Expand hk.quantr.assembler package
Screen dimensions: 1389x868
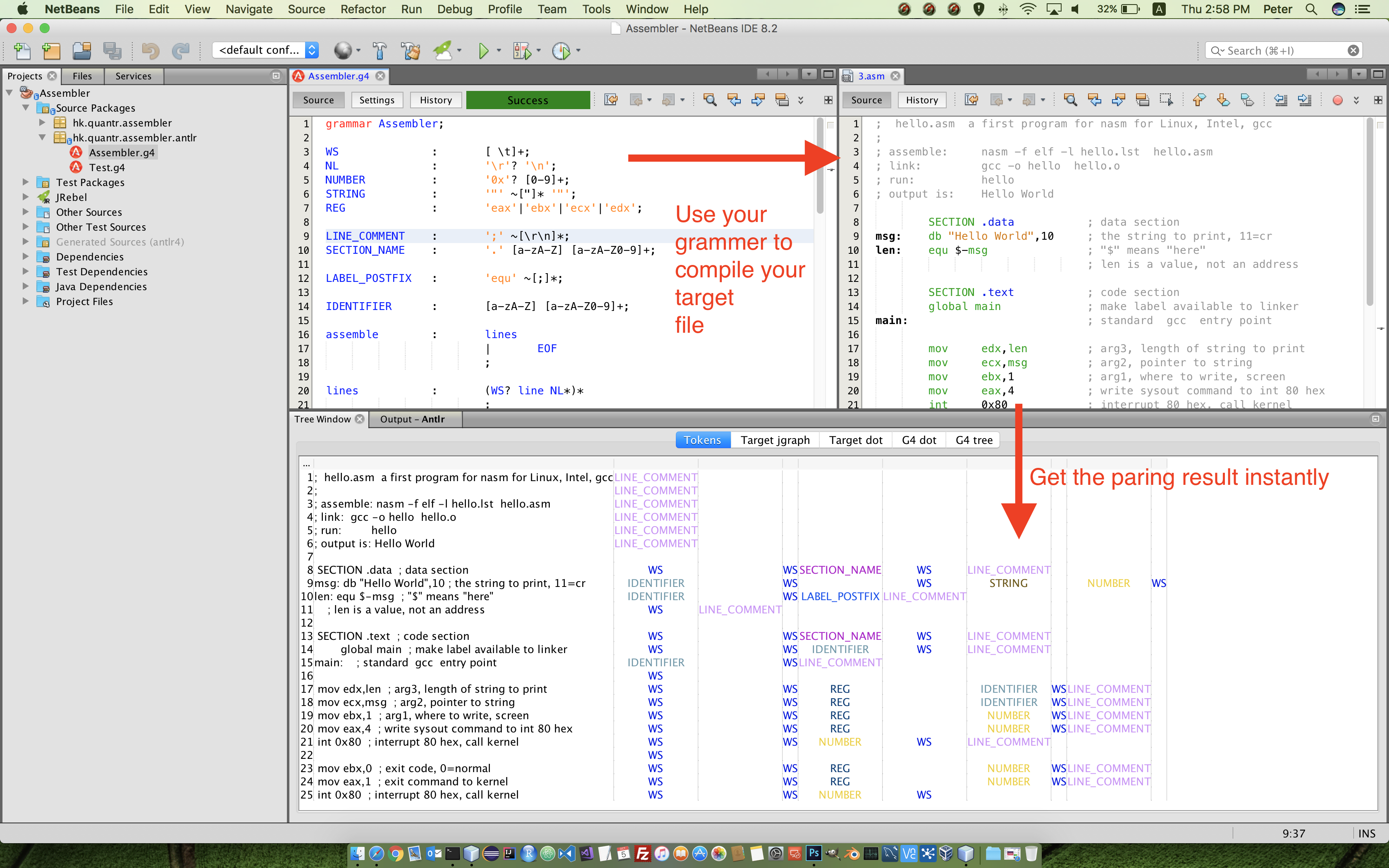click(42, 122)
